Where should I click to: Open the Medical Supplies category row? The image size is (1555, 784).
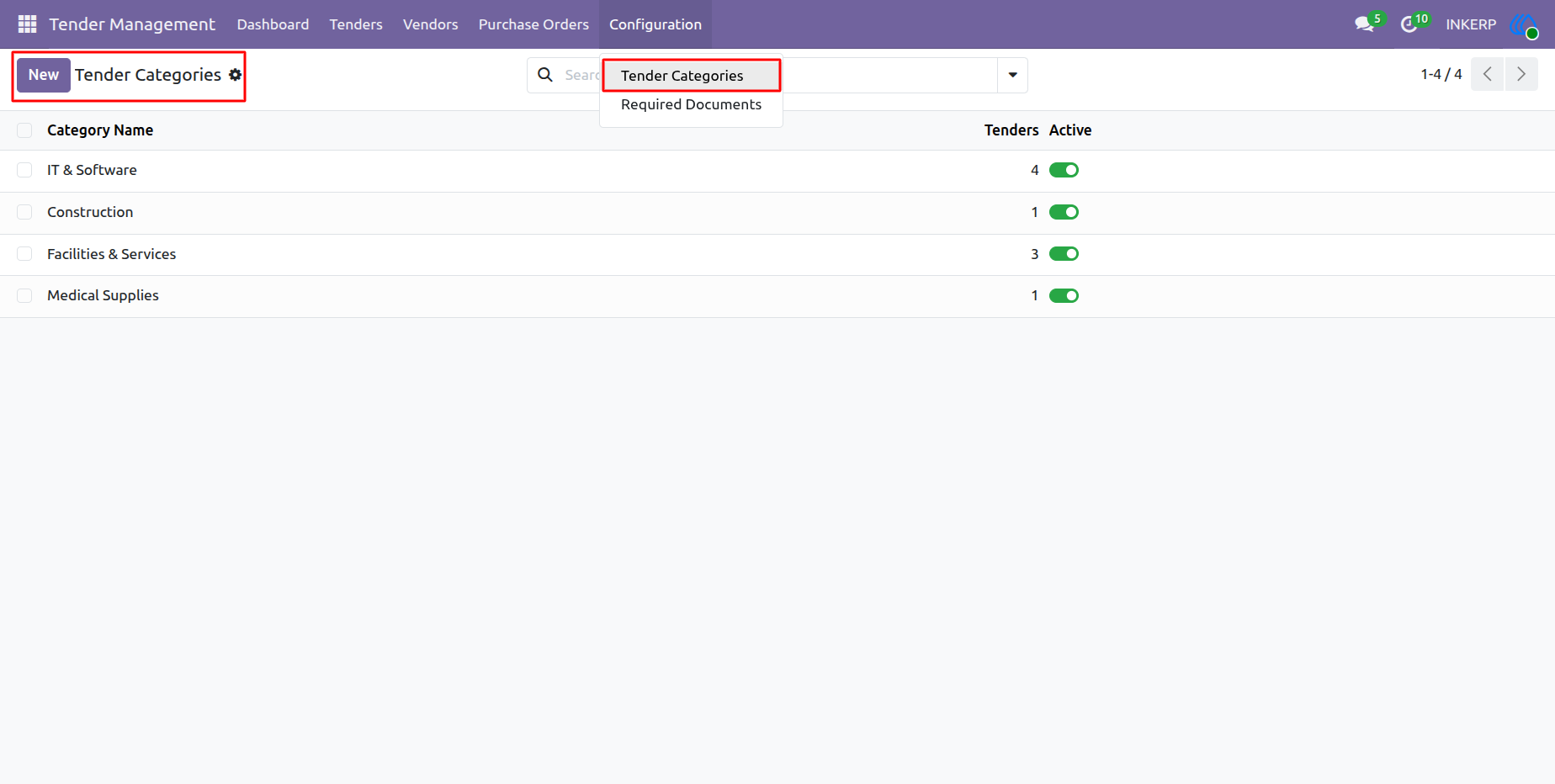(777, 296)
